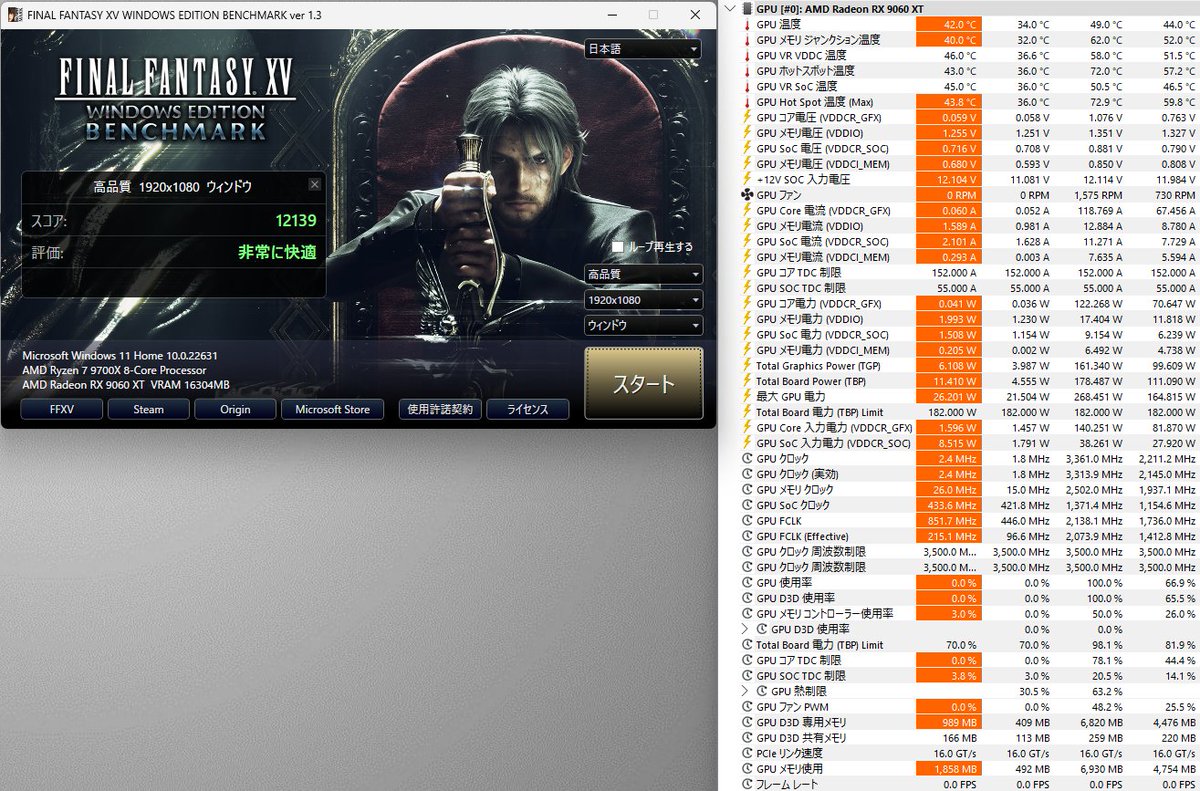Click the GPU D3D 共有メモリ row label
This screenshot has height=791, width=1200.
point(801,738)
